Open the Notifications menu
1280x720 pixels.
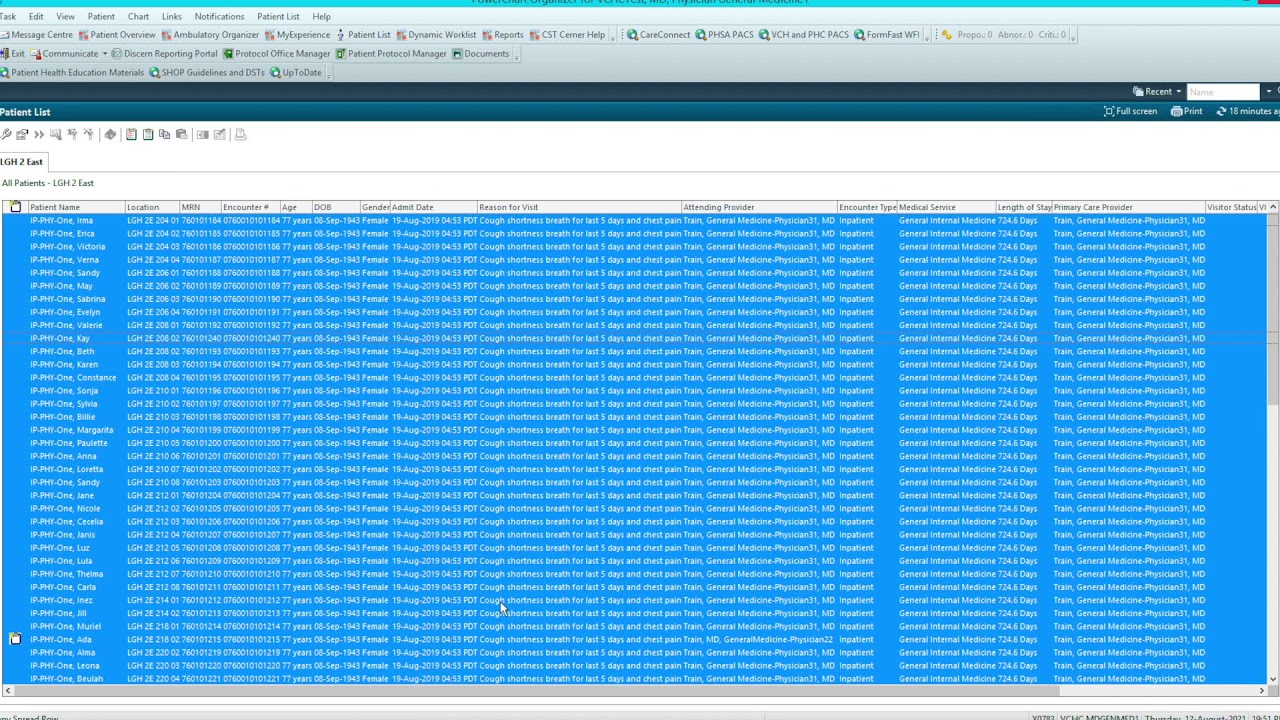pyautogui.click(x=219, y=17)
